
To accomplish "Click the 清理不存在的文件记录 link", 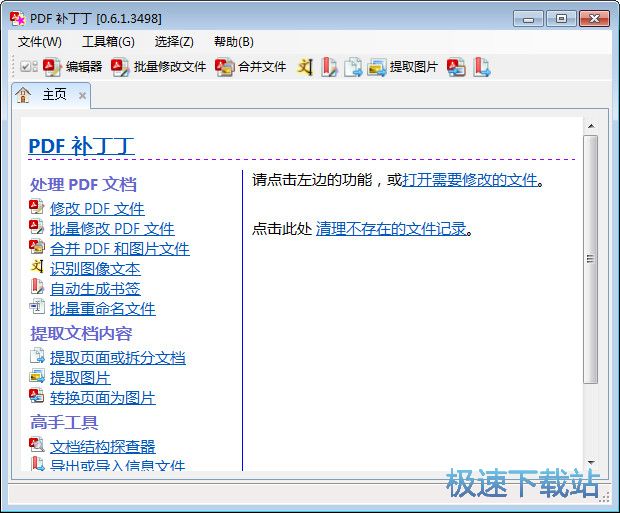I will click(x=391, y=229).
